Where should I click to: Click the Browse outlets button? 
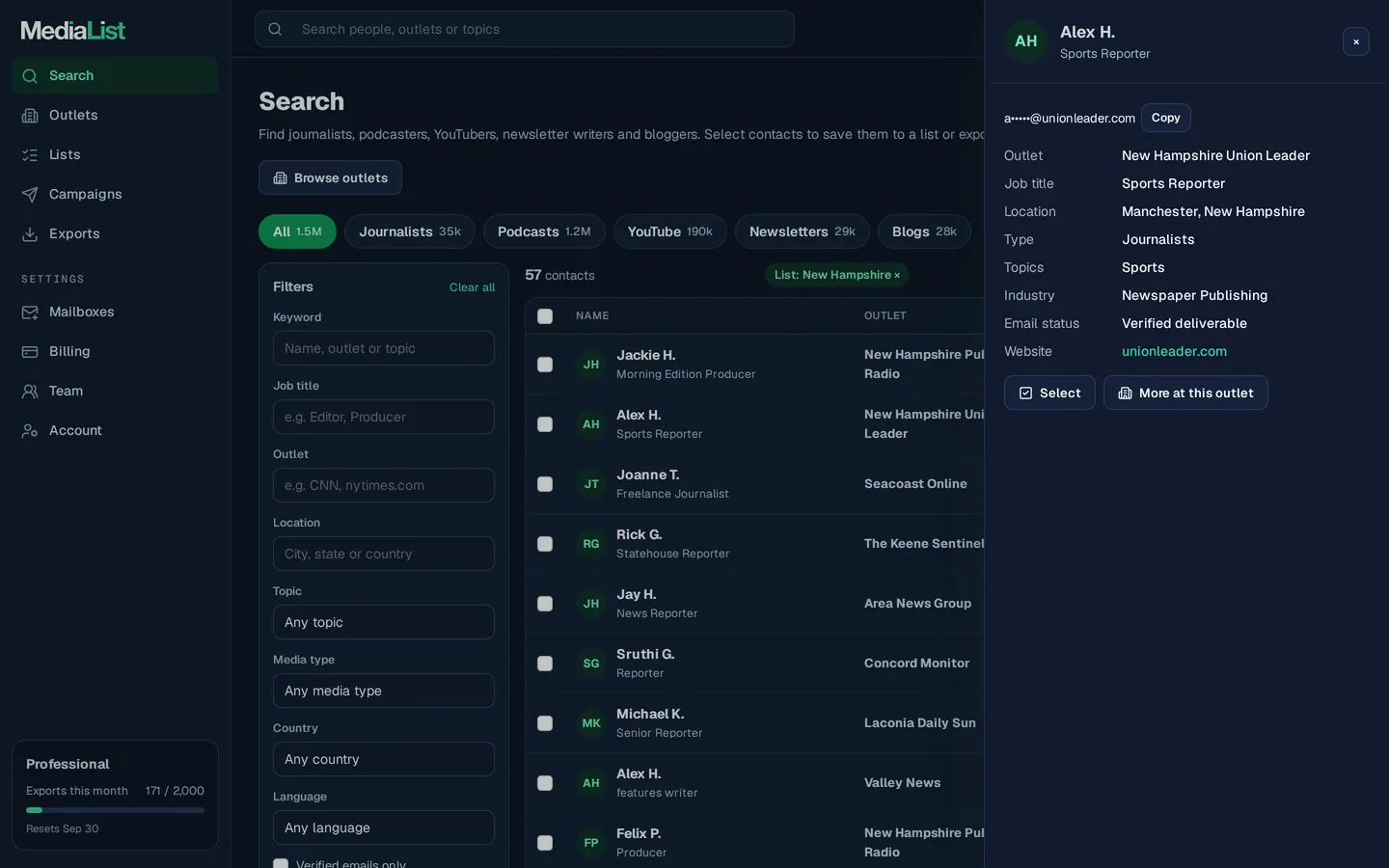[330, 177]
